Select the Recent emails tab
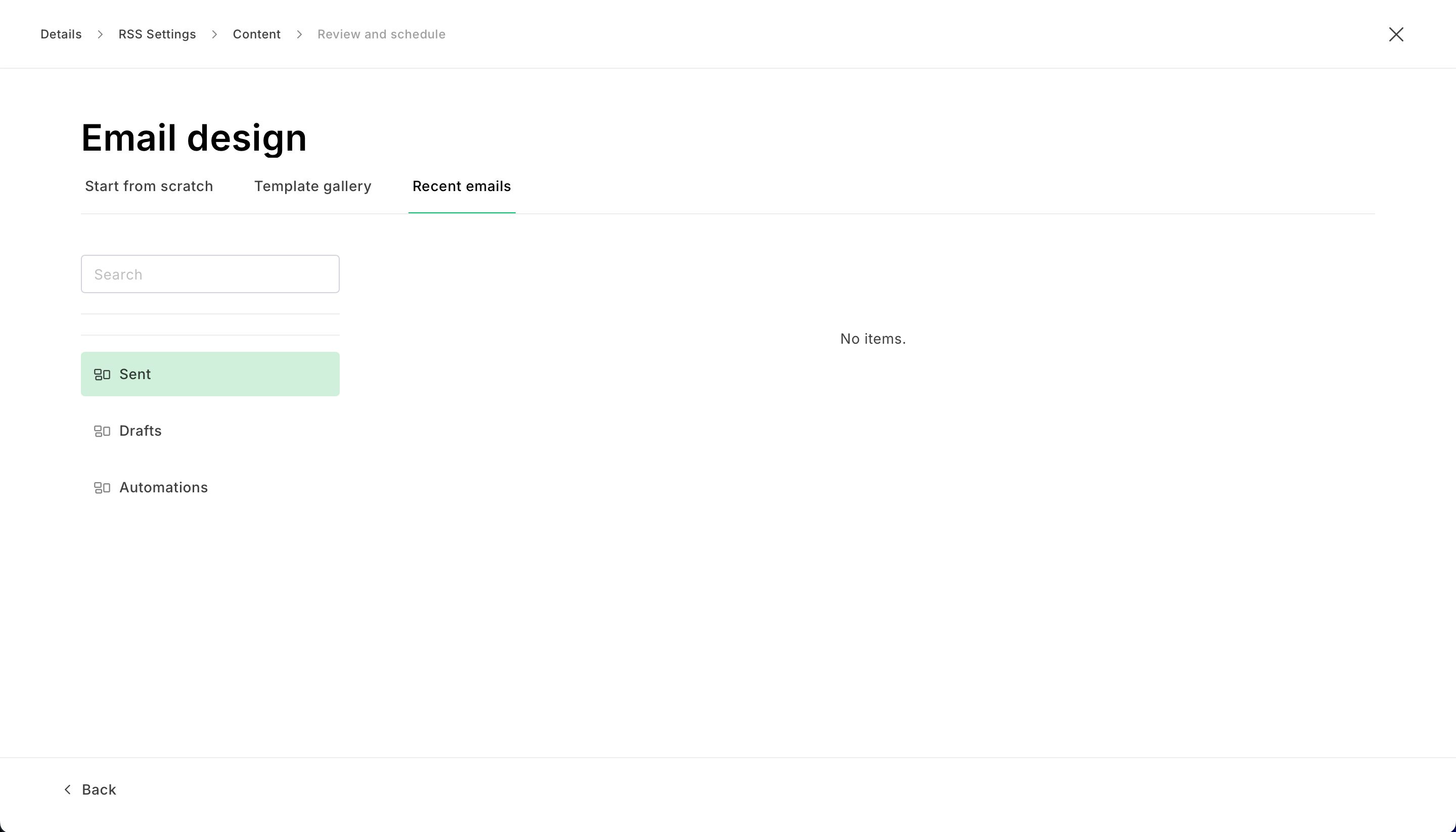1456x832 pixels. 462,187
